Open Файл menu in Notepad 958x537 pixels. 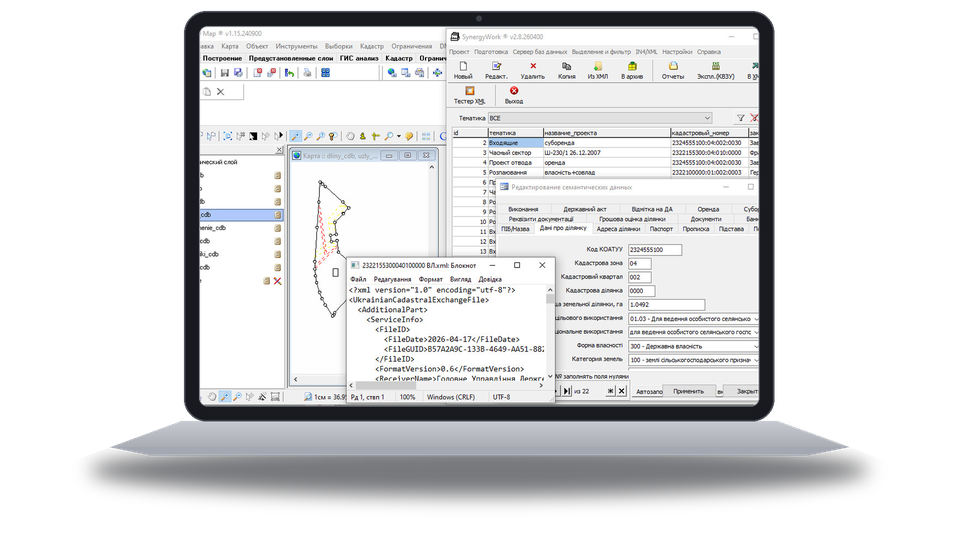(359, 279)
